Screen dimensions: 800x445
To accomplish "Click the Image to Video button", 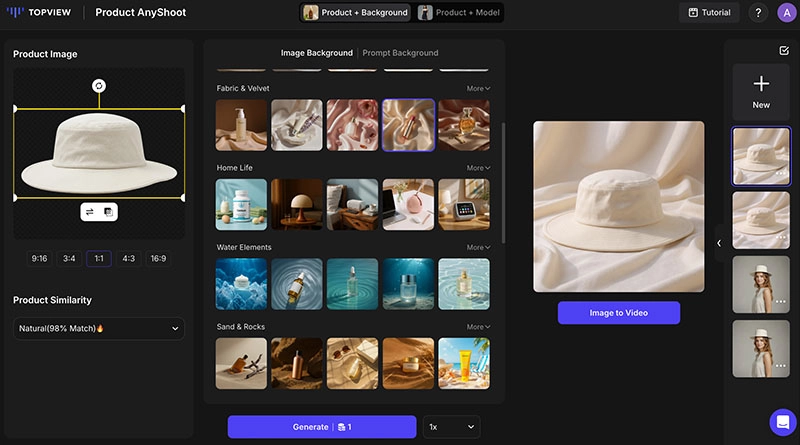I will (x=618, y=313).
